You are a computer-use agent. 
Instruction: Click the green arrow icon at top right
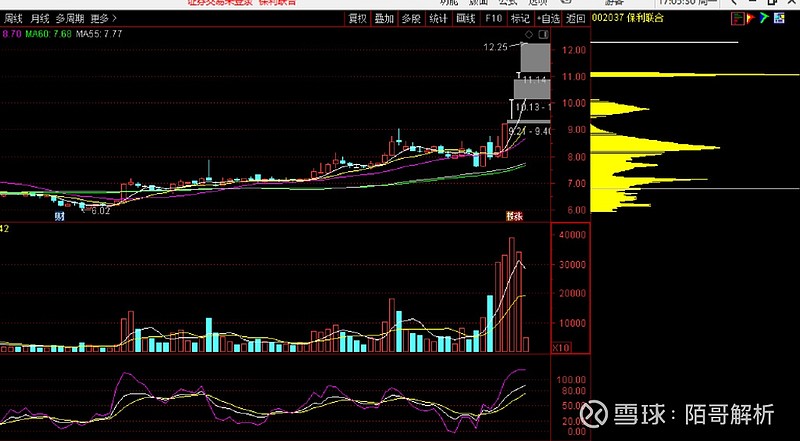tap(761, 18)
